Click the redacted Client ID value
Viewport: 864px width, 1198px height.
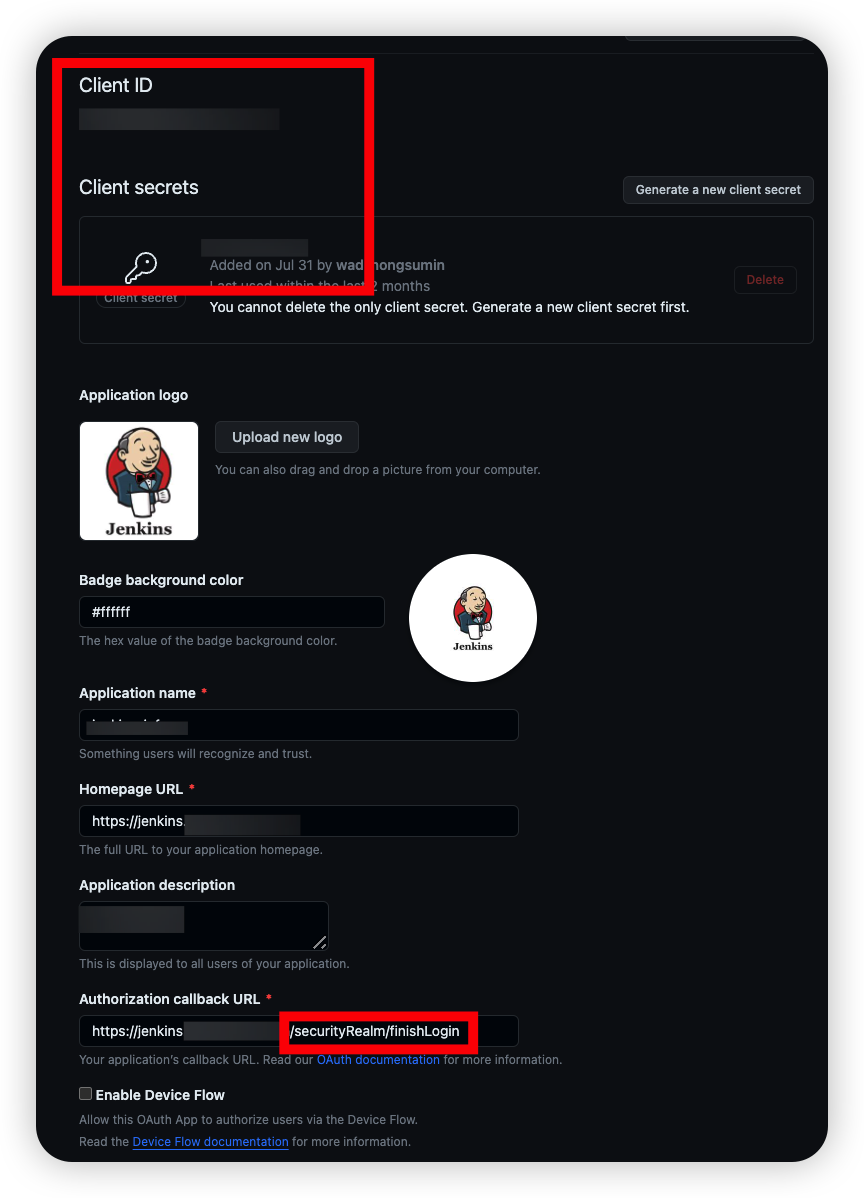click(180, 119)
